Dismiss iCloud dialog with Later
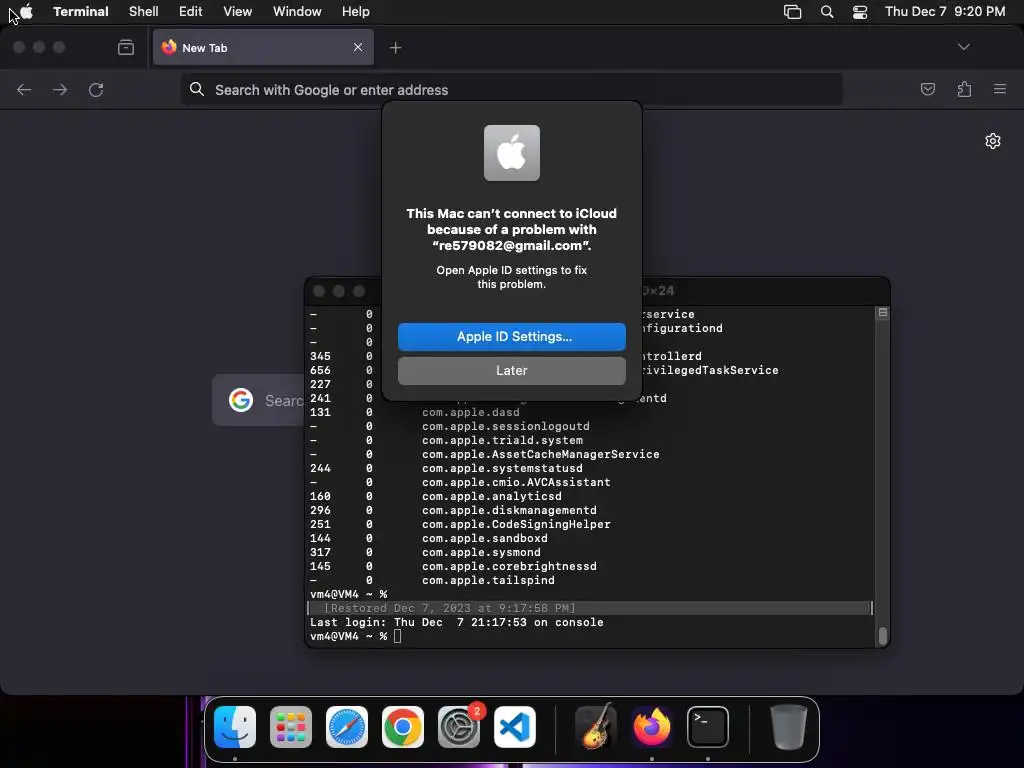Image resolution: width=1024 pixels, height=768 pixels. [x=511, y=370]
